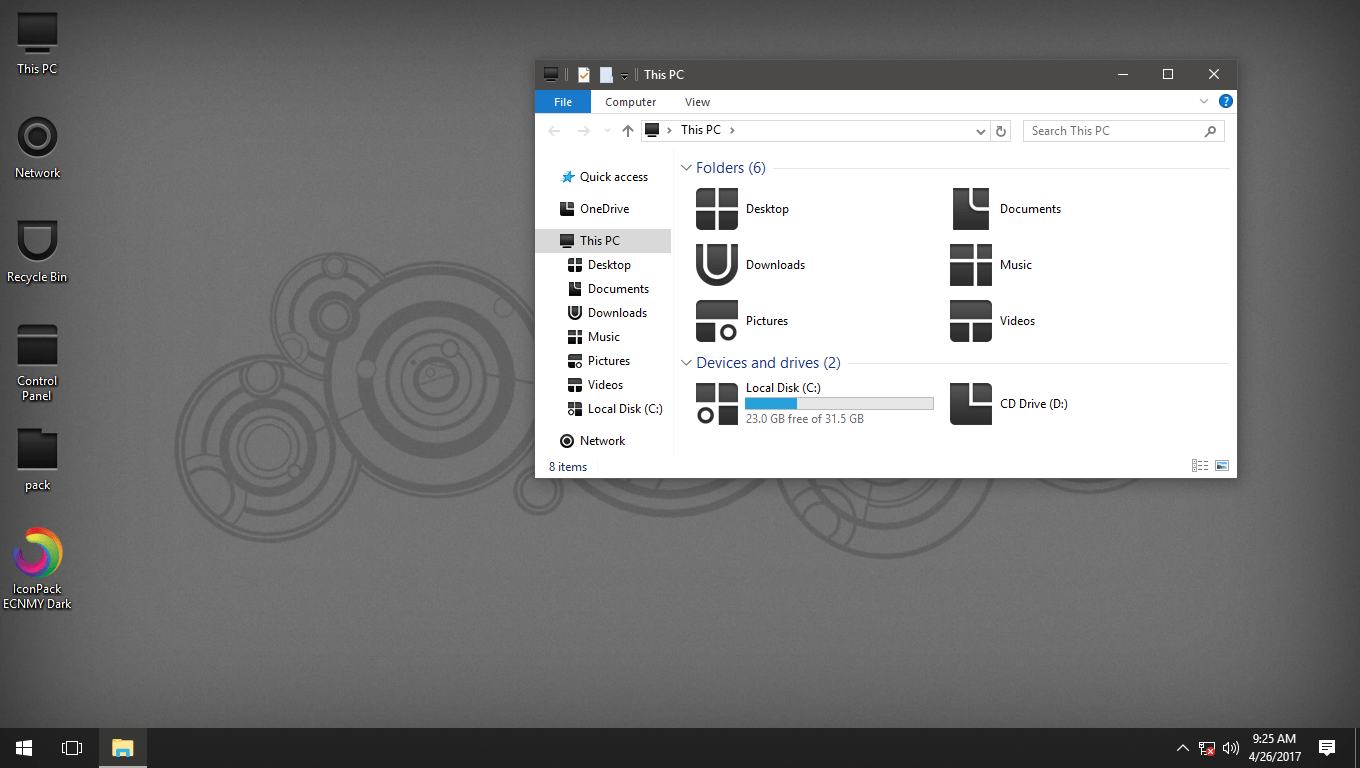1360x768 pixels.
Task: Switch to large icons view in status bar
Action: coord(1221,465)
